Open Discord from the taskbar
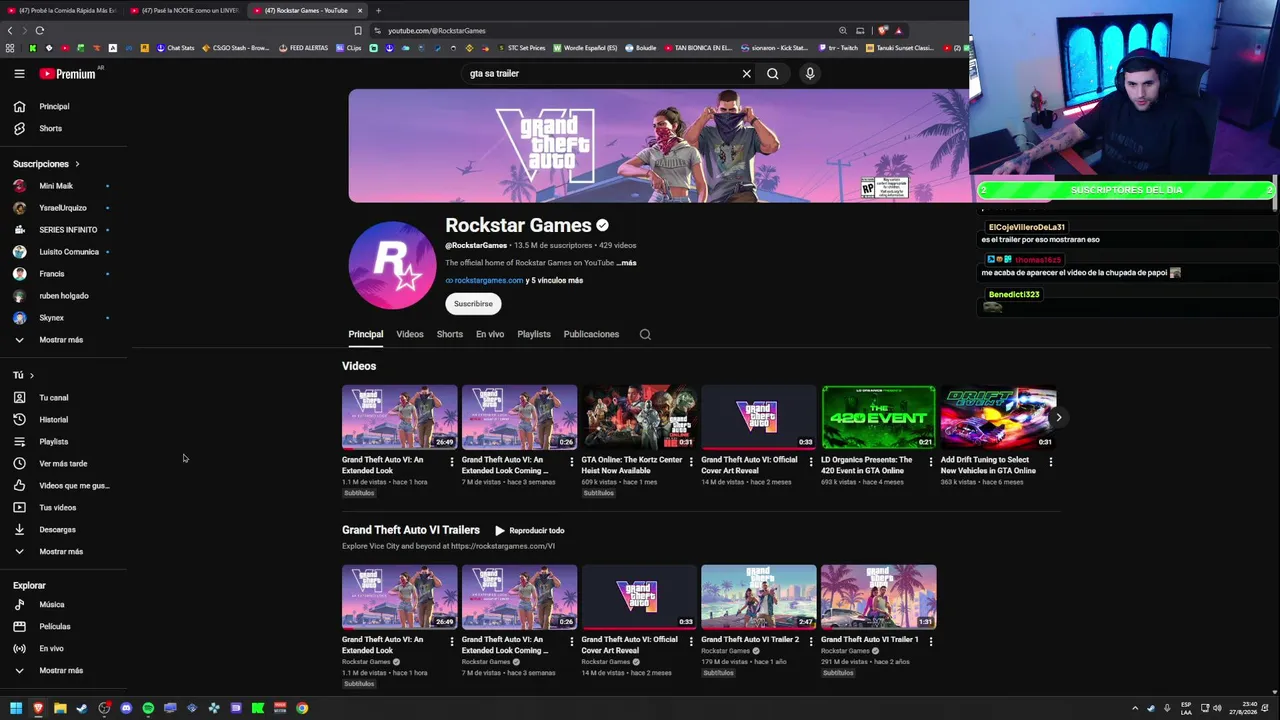The image size is (1280, 720). pyautogui.click(x=126, y=708)
